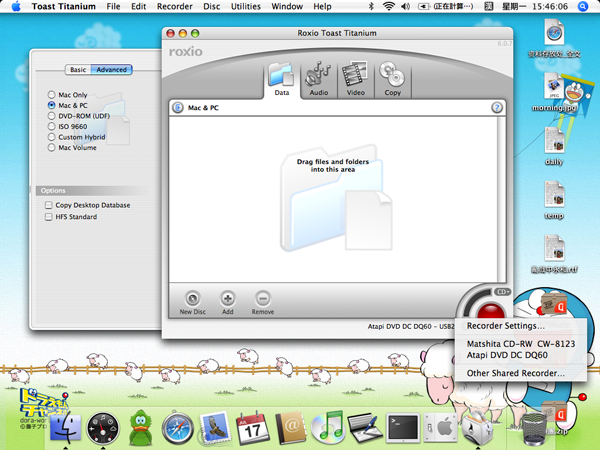Open the Apple menu
Viewport: 600px width, 450px height.
[x=16, y=7]
